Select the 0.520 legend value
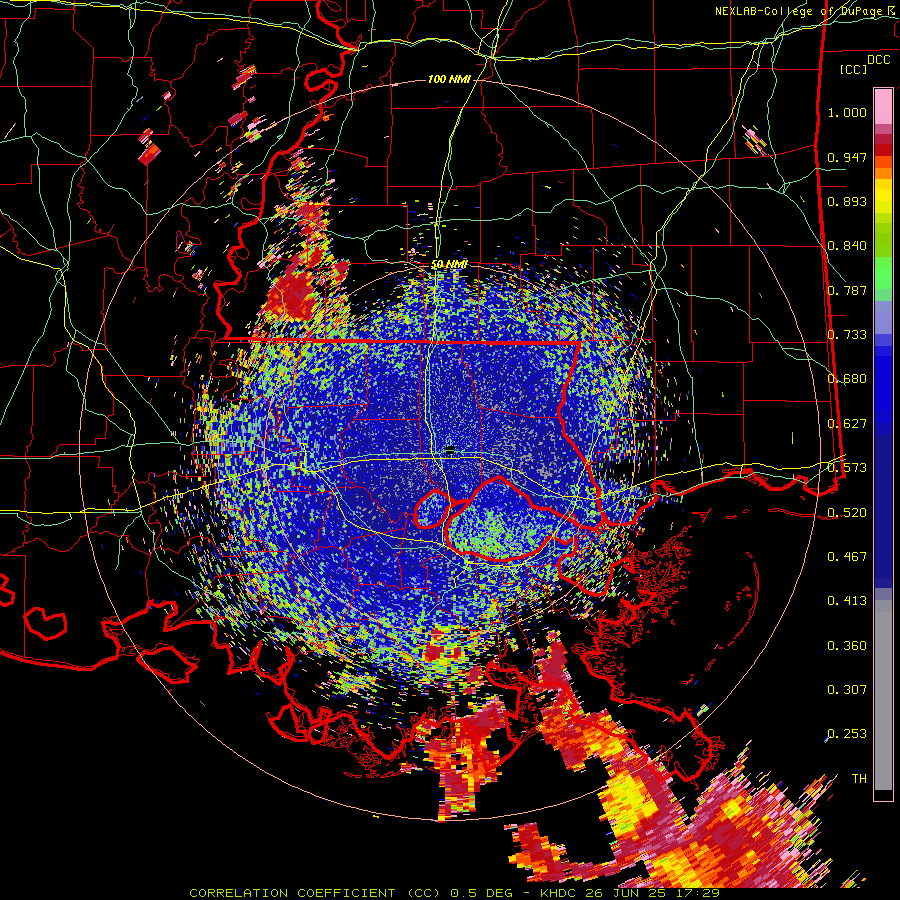 (x=847, y=512)
